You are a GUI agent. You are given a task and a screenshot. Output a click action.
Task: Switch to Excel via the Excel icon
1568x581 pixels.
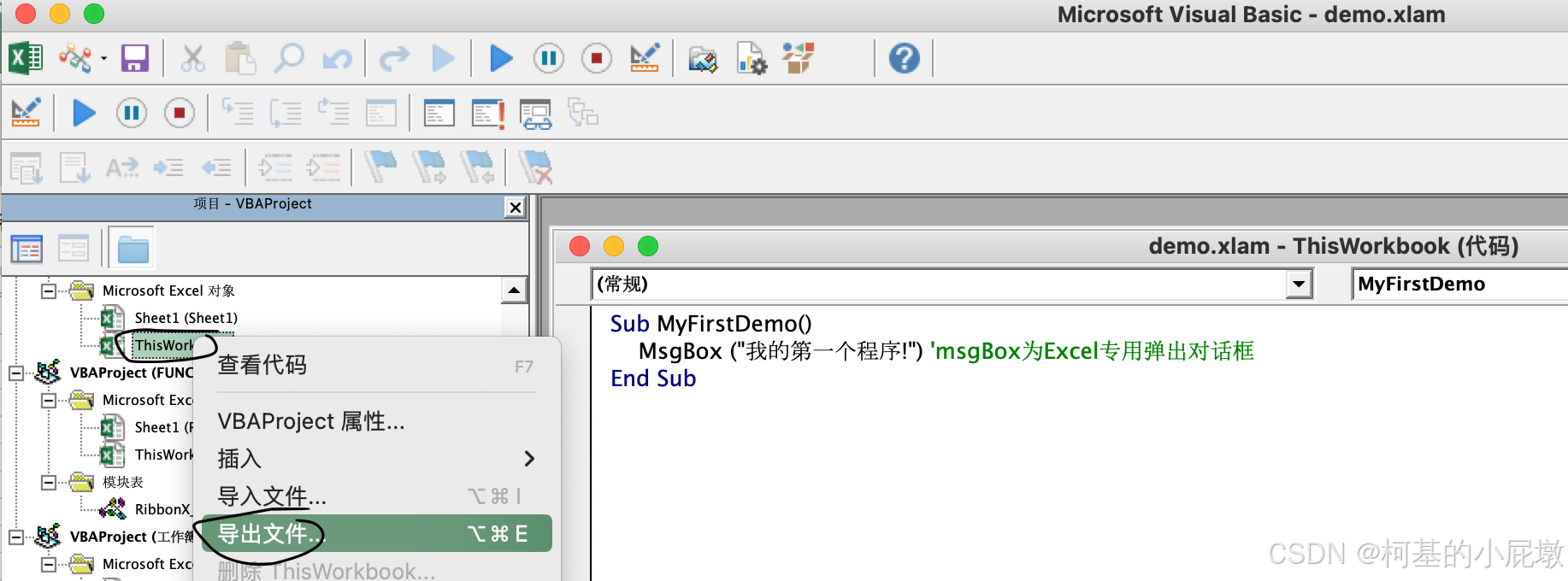(26, 58)
